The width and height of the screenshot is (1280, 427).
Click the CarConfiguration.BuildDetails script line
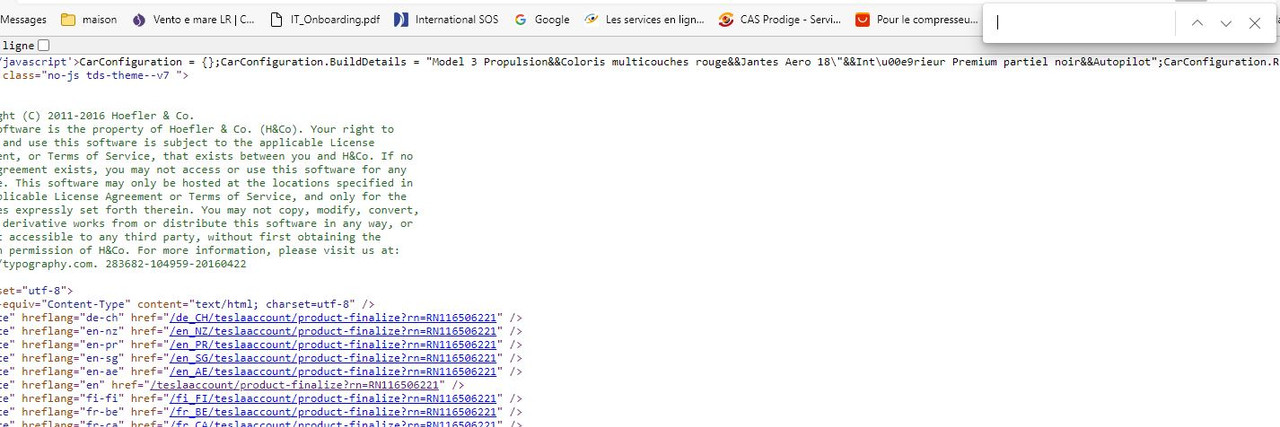[640, 62]
